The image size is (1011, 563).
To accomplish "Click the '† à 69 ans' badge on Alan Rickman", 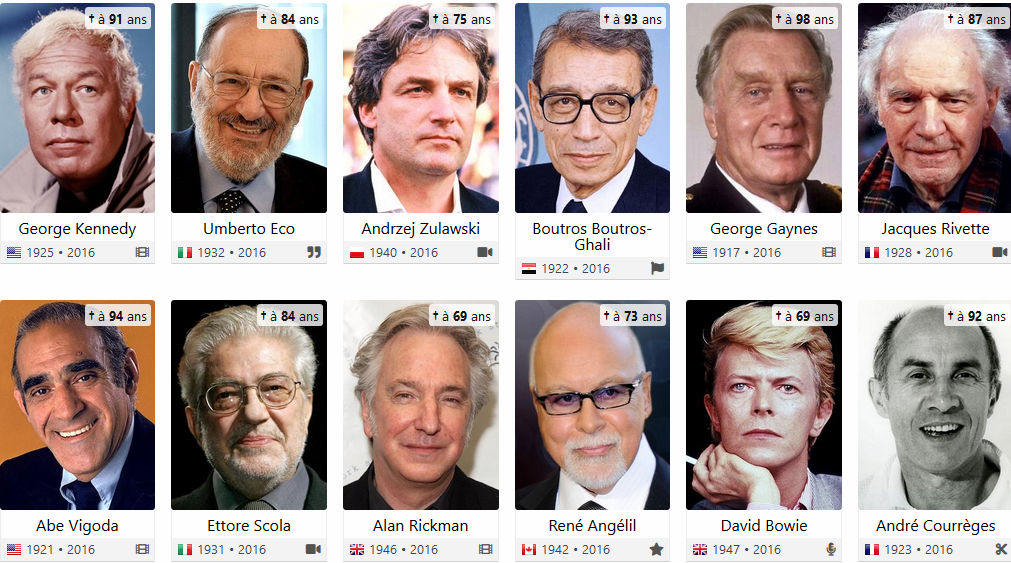I will point(461,316).
